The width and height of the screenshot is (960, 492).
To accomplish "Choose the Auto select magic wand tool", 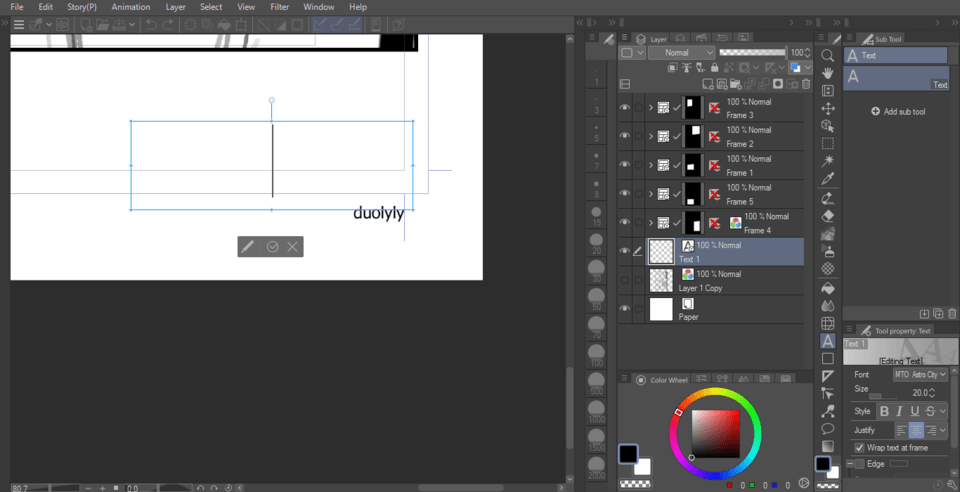I will click(827, 161).
